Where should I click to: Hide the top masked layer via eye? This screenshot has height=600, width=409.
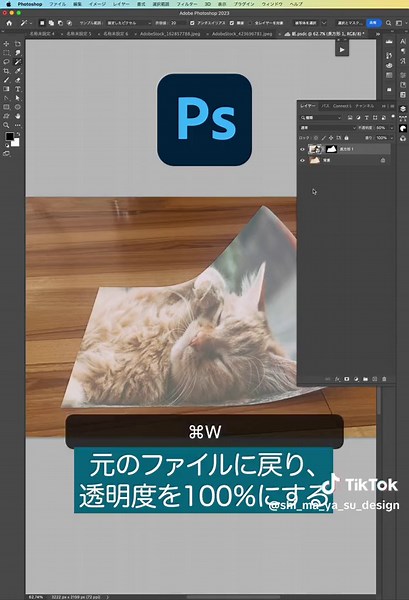tap(303, 149)
